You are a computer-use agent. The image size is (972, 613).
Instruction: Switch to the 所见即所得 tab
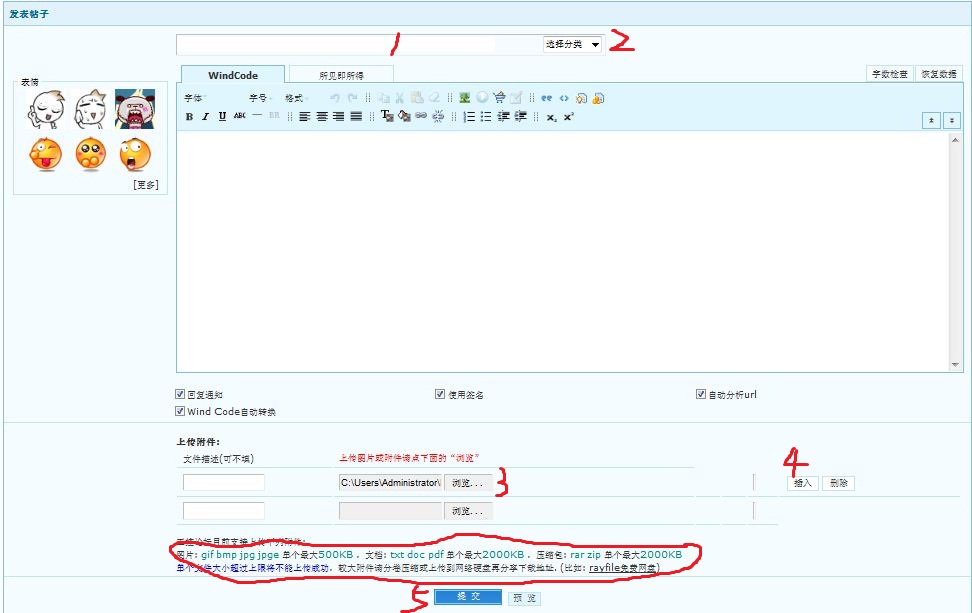click(x=341, y=75)
